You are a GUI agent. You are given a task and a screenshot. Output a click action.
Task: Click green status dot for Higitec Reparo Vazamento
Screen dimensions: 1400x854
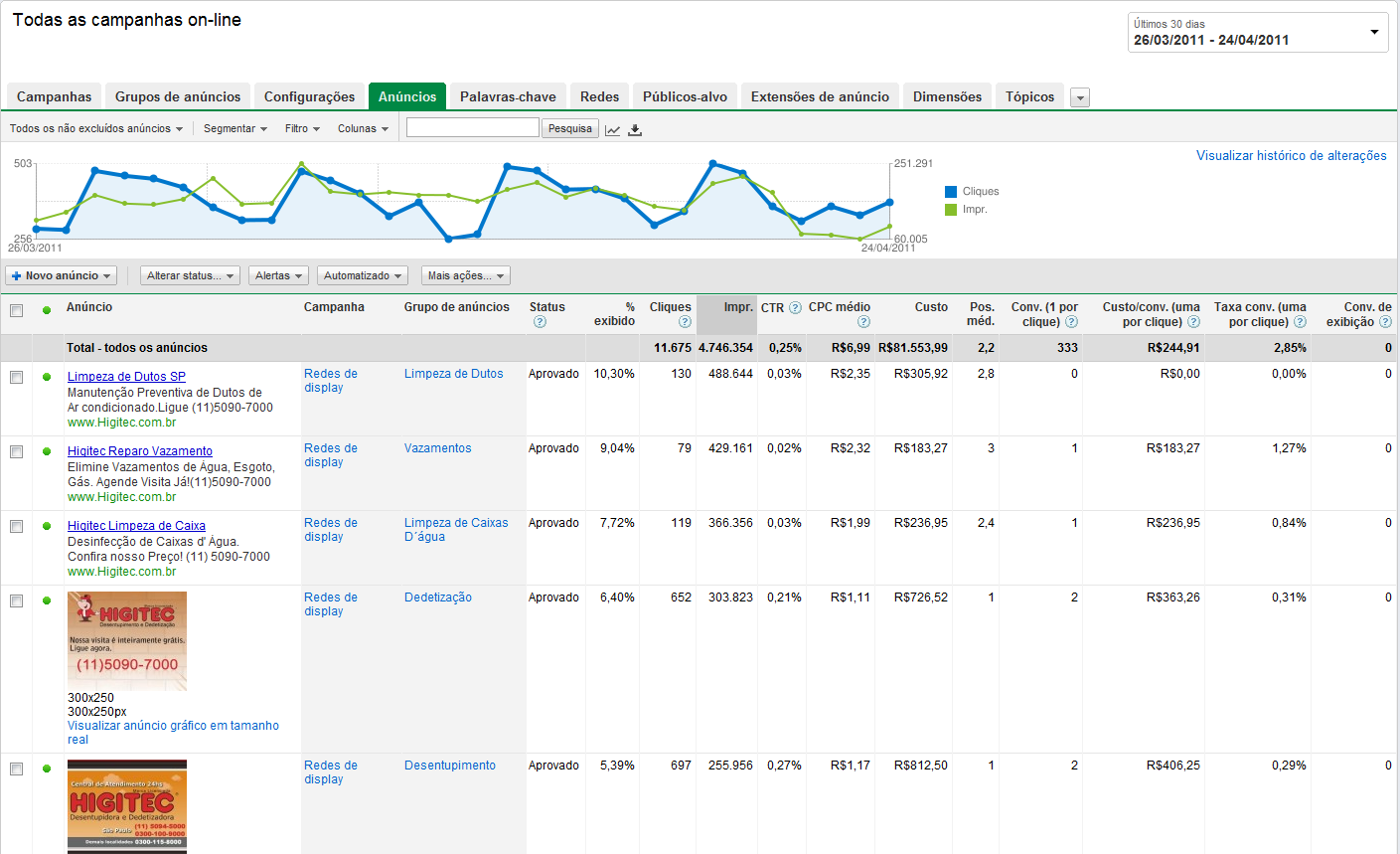point(47,451)
